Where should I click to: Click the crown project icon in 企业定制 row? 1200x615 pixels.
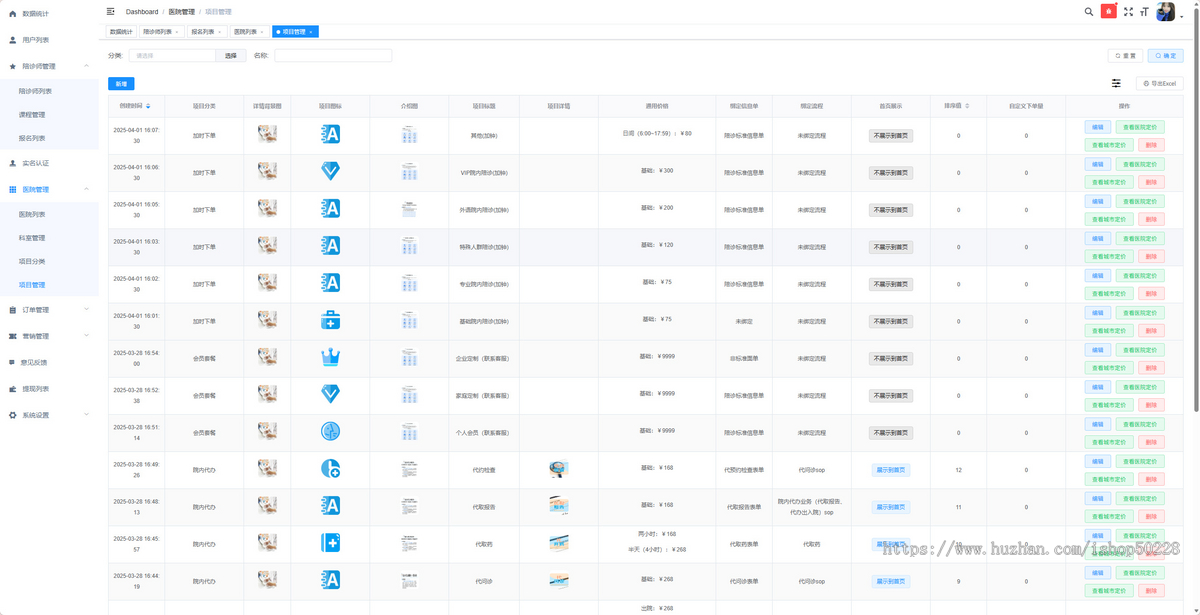[x=331, y=357]
